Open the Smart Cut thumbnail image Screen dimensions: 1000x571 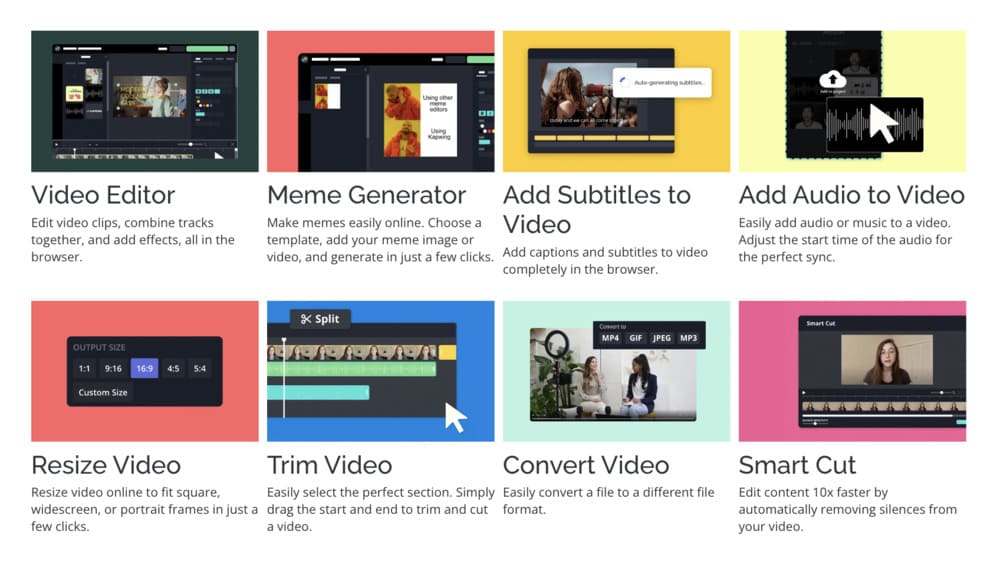point(853,371)
